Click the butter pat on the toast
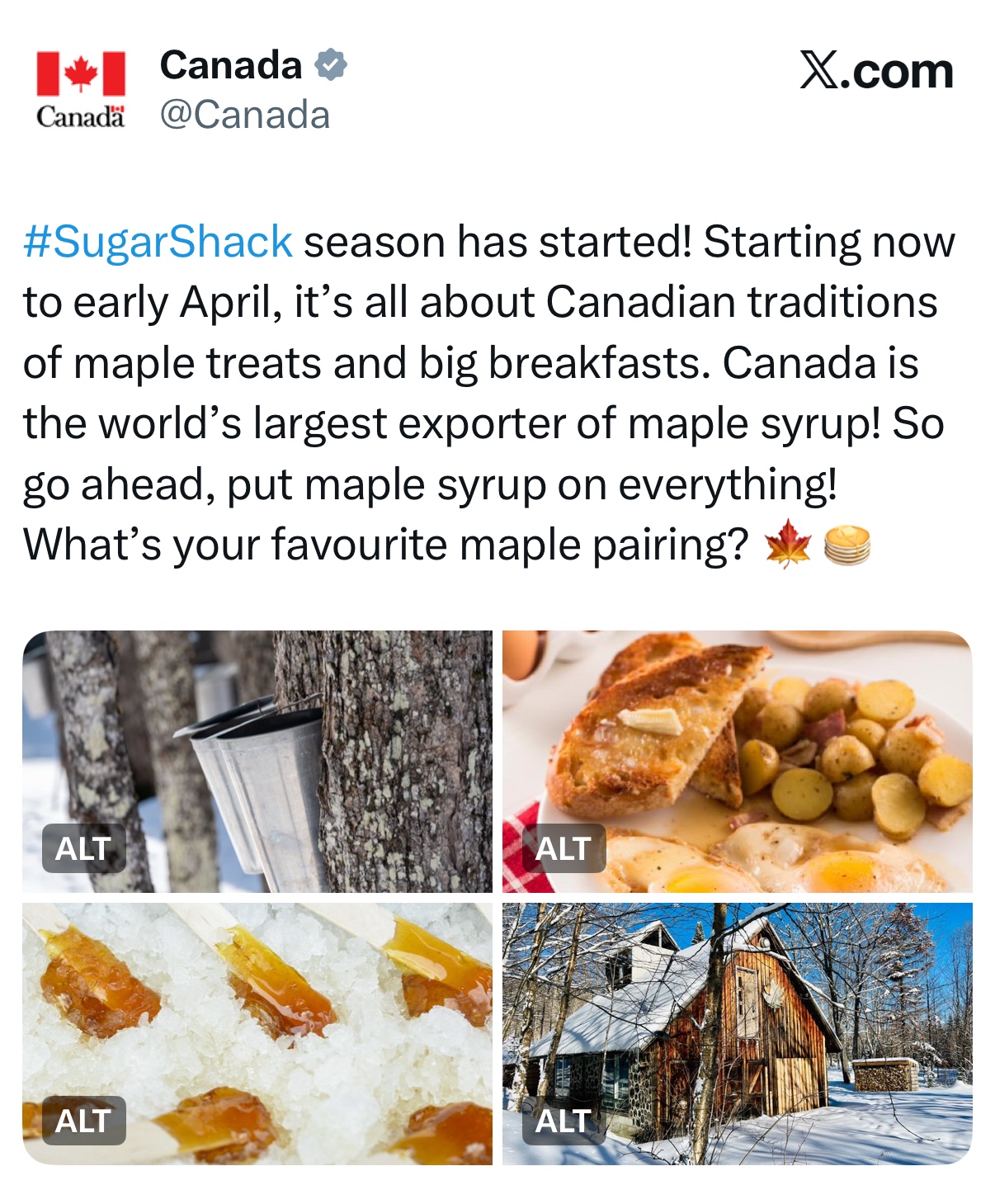The image size is (995, 1204). point(652,720)
